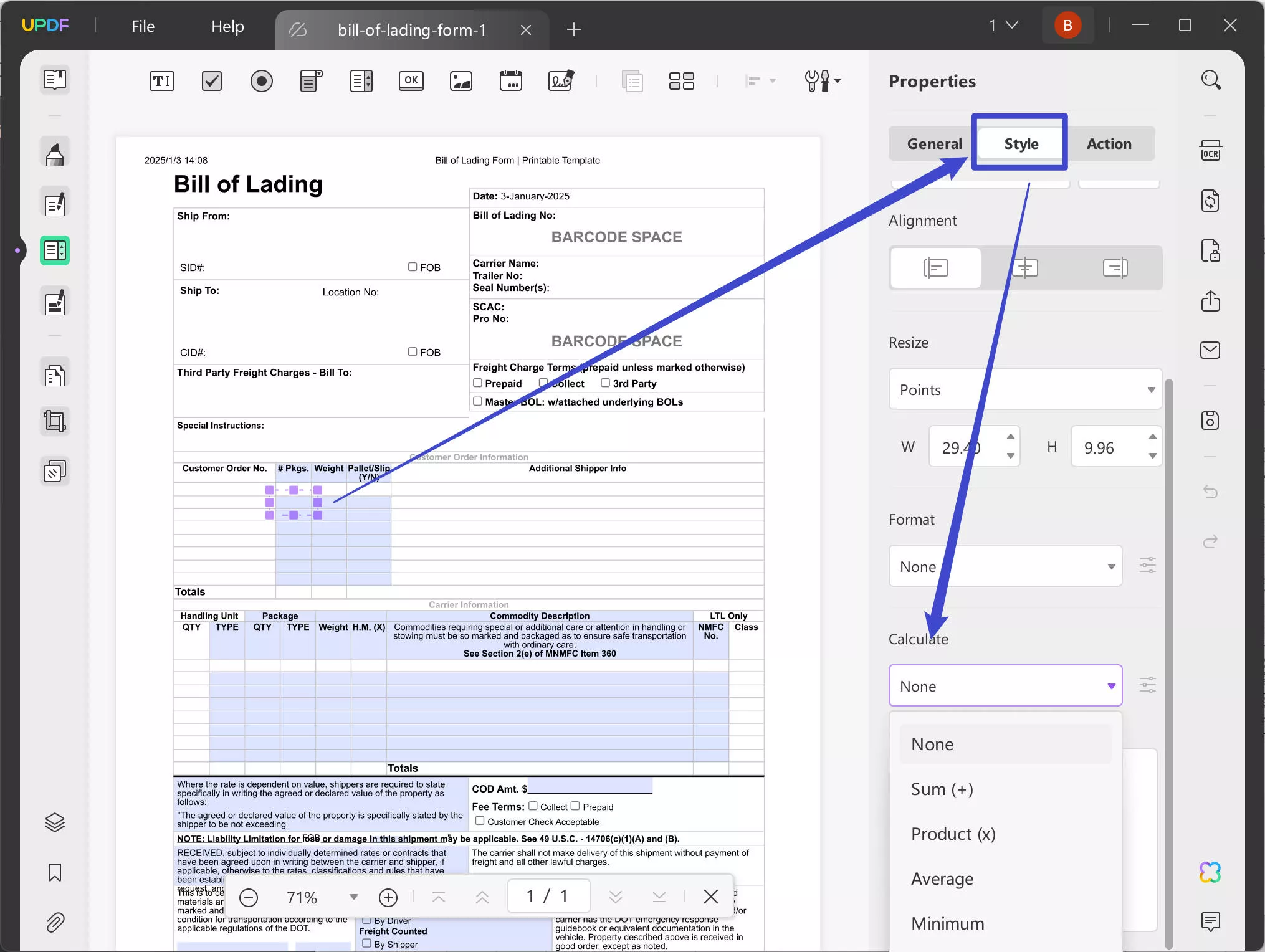Select the image field tool
Viewport: 1265px width, 952px height.
pyautogui.click(x=461, y=81)
